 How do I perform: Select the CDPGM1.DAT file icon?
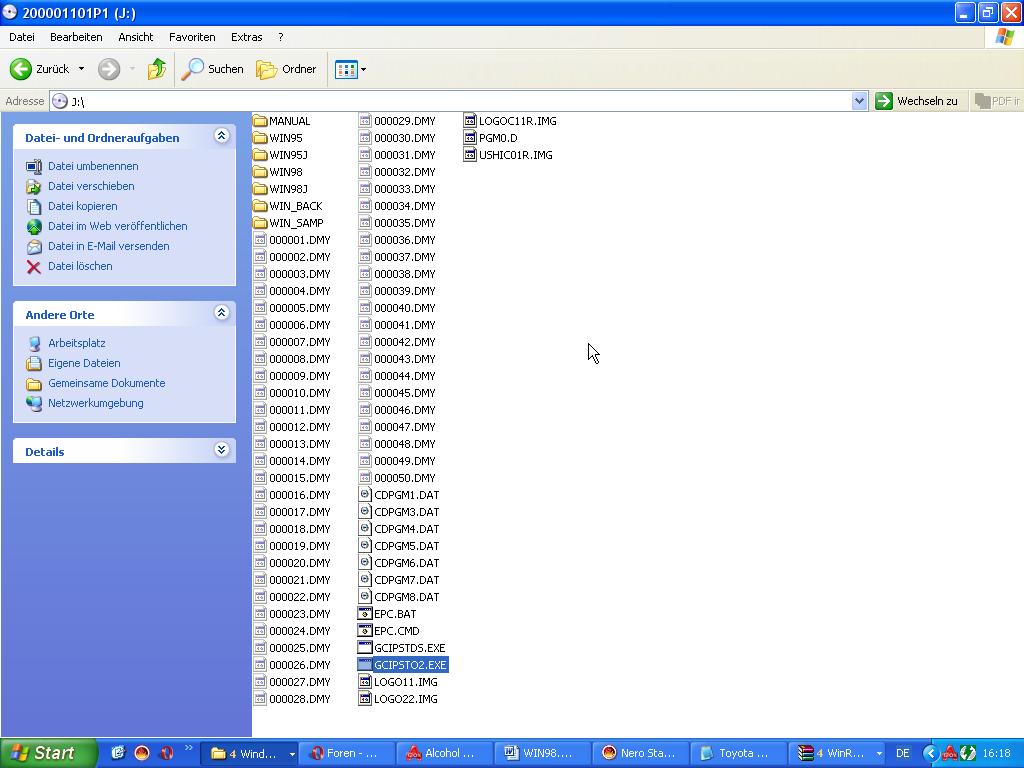(365, 494)
